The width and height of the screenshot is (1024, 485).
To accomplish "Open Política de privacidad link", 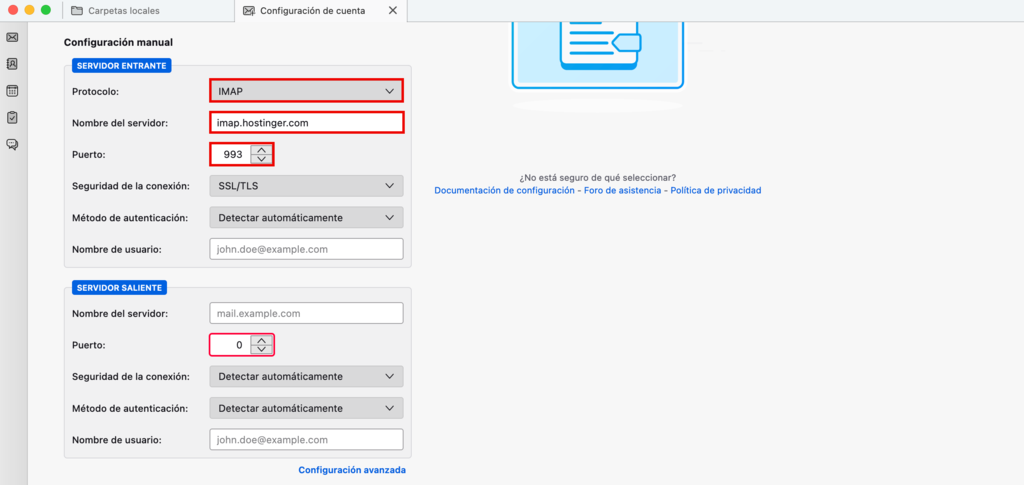I will point(716,191).
